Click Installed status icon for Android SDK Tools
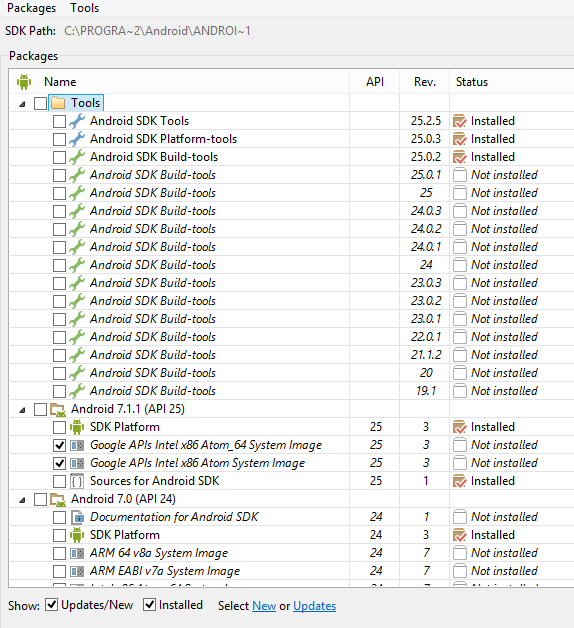This screenshot has width=574, height=628. pos(459,121)
